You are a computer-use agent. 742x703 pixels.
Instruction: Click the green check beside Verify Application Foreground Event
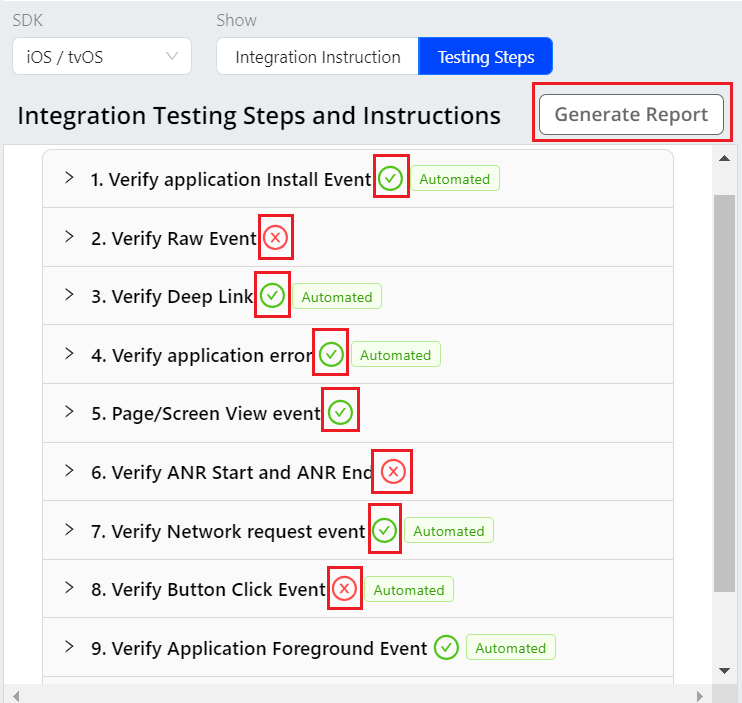pyautogui.click(x=446, y=648)
